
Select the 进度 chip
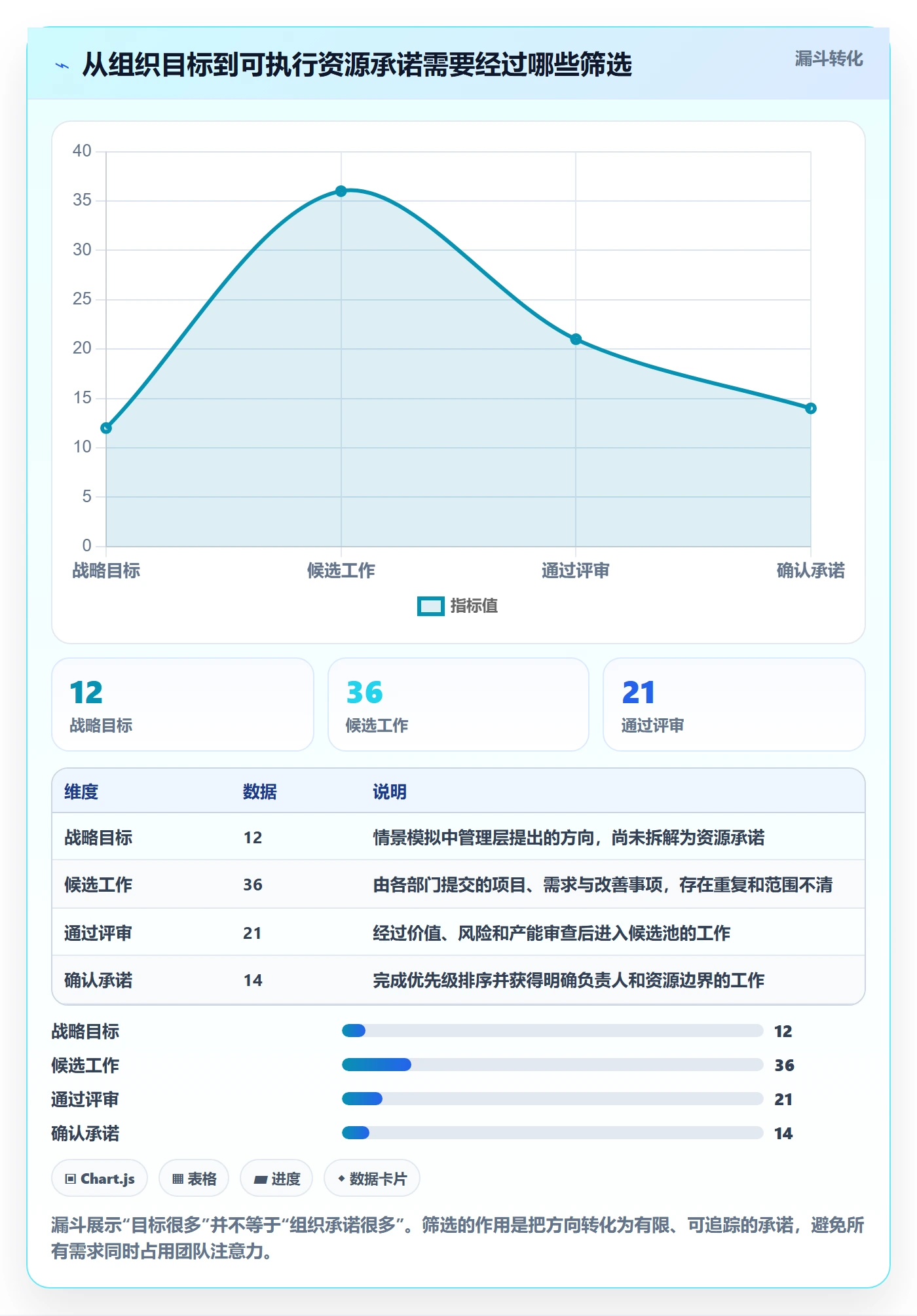tap(276, 1179)
